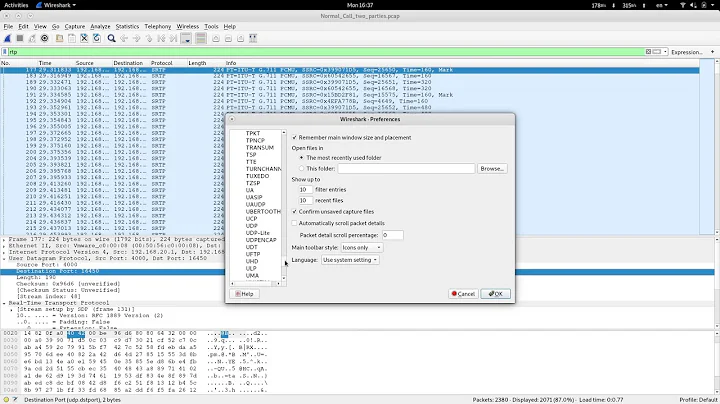Click the display filter bookmark icon
Screen dimensions: 720x404
(x=5, y=52)
